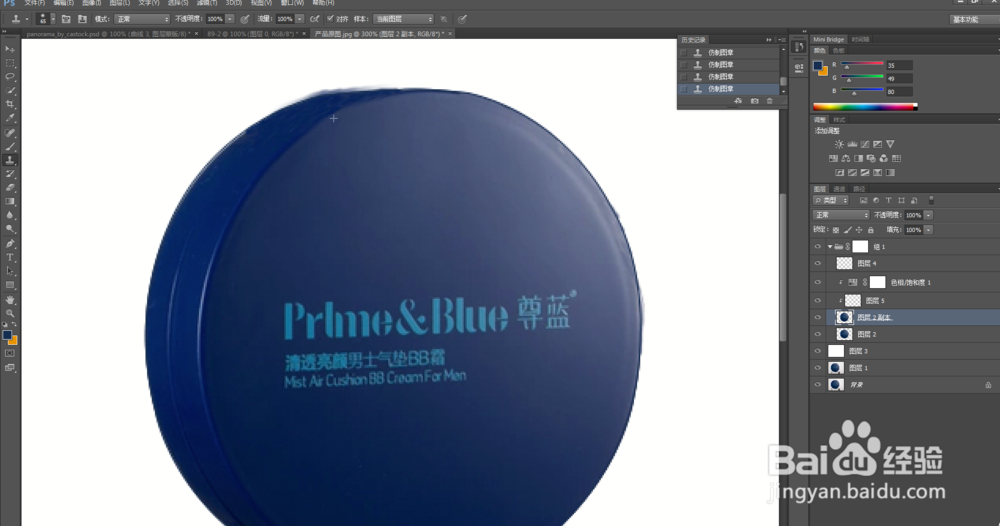1000x526 pixels.
Task: Select the Clone Stamp tool in toolbox
Action: (x=10, y=160)
